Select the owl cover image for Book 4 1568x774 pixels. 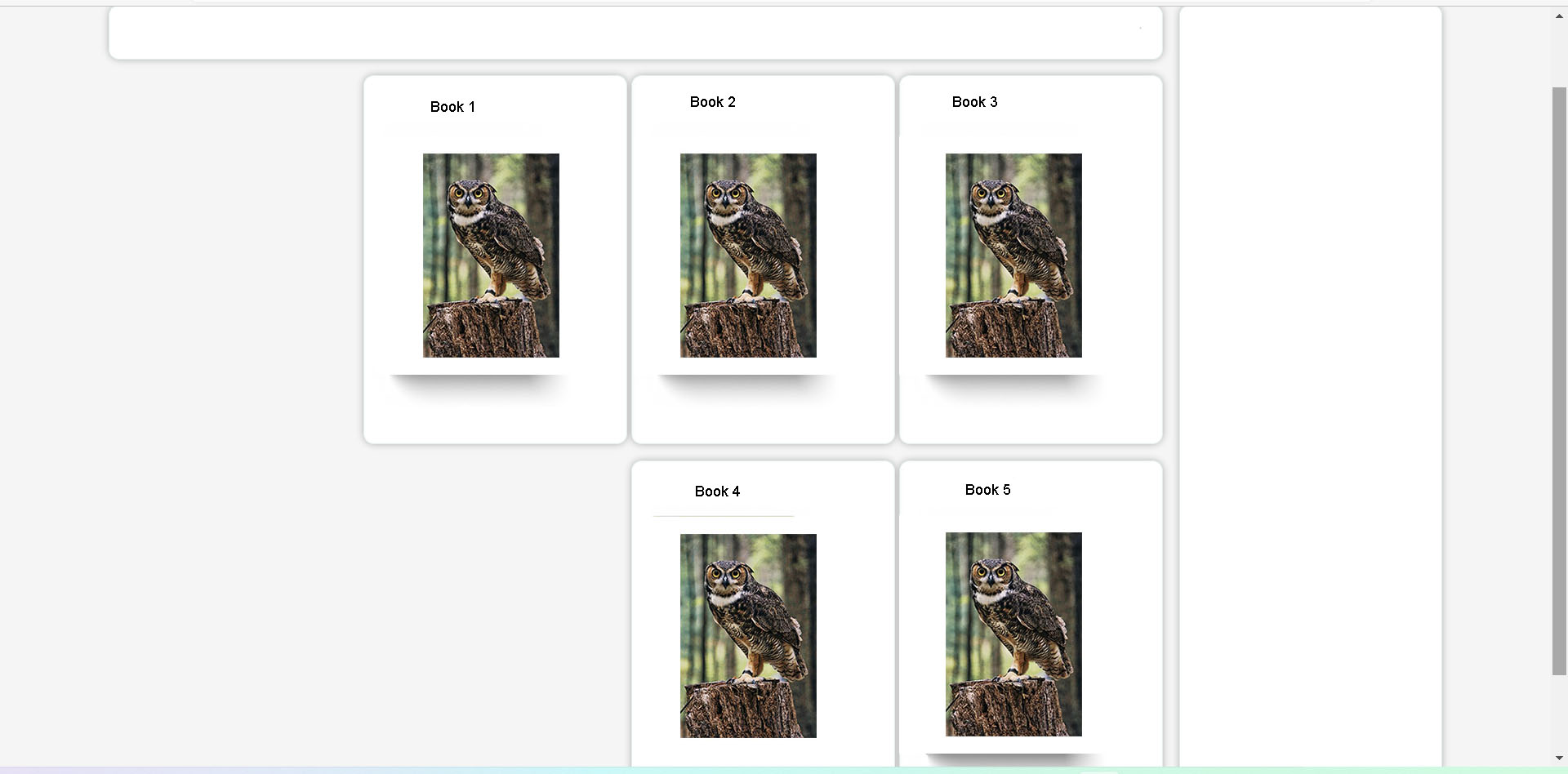point(748,636)
